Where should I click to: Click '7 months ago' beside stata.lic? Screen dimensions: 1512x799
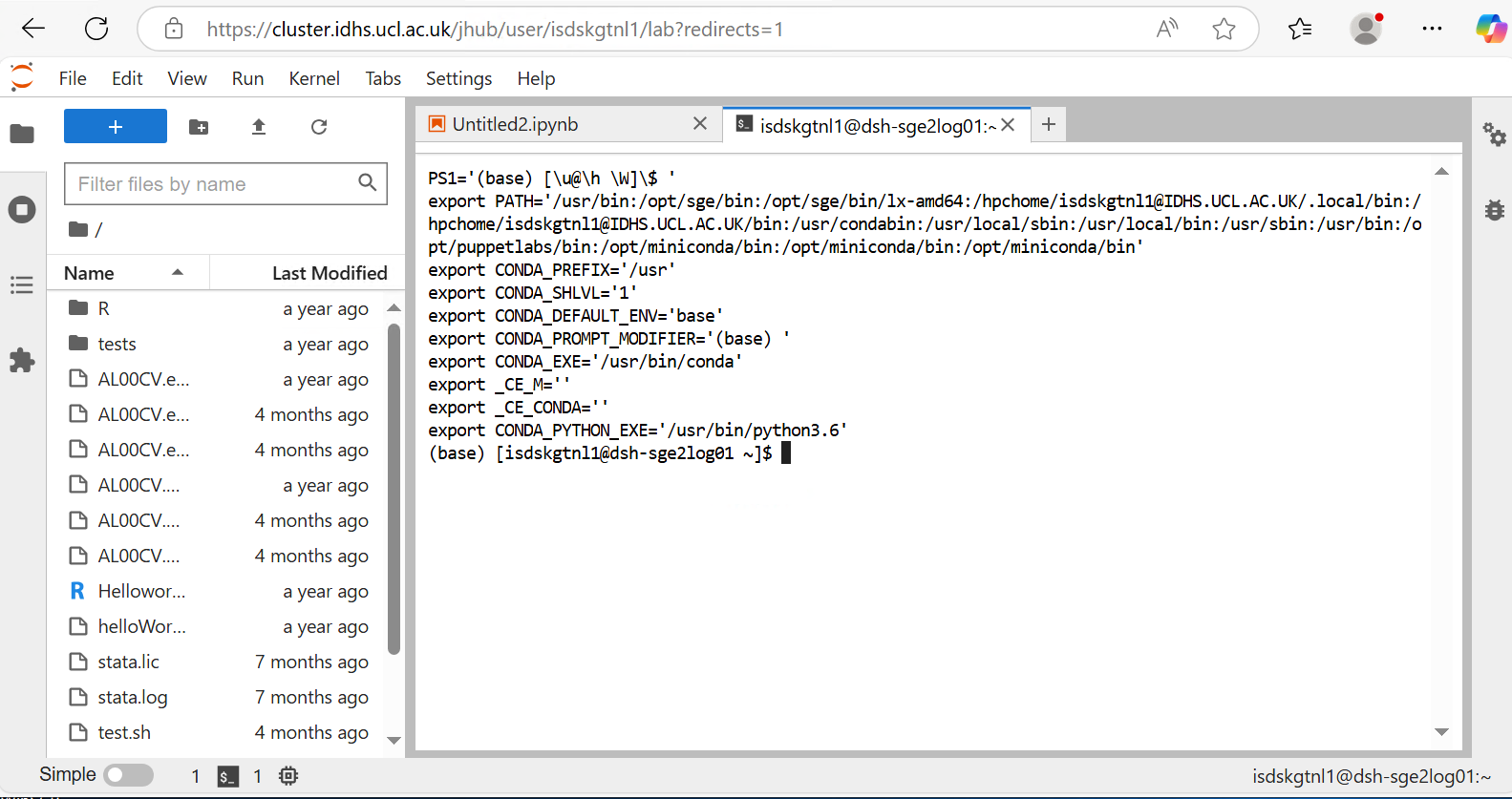[x=311, y=662]
